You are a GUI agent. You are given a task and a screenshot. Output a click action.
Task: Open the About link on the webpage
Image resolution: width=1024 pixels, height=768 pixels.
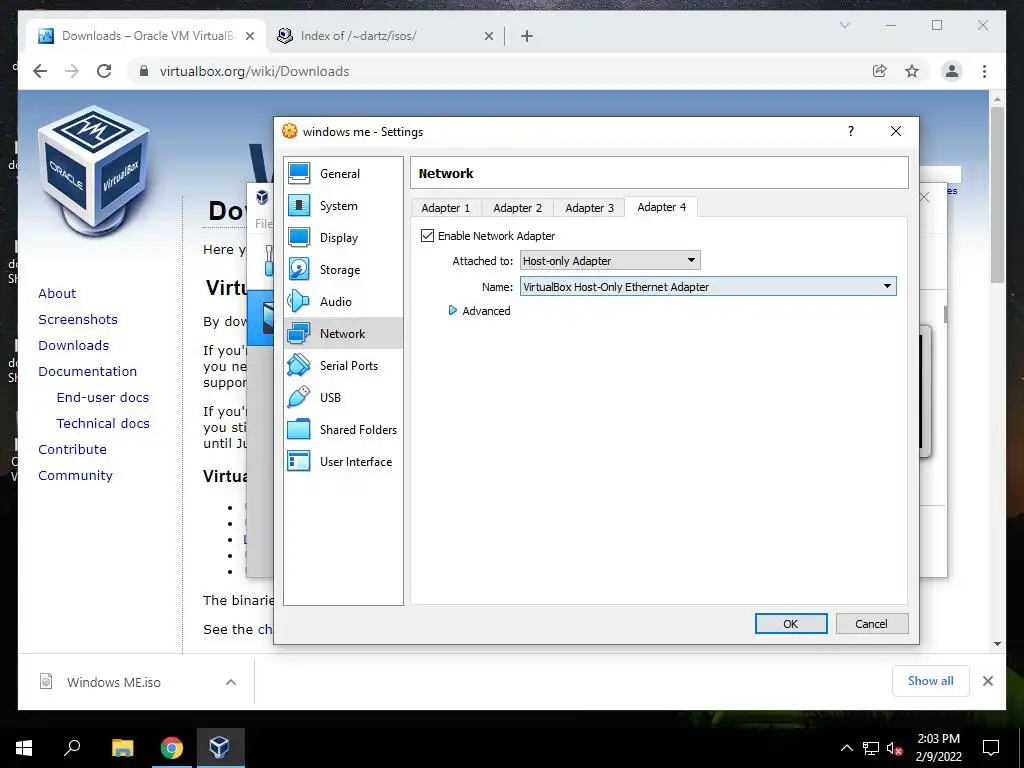point(57,293)
